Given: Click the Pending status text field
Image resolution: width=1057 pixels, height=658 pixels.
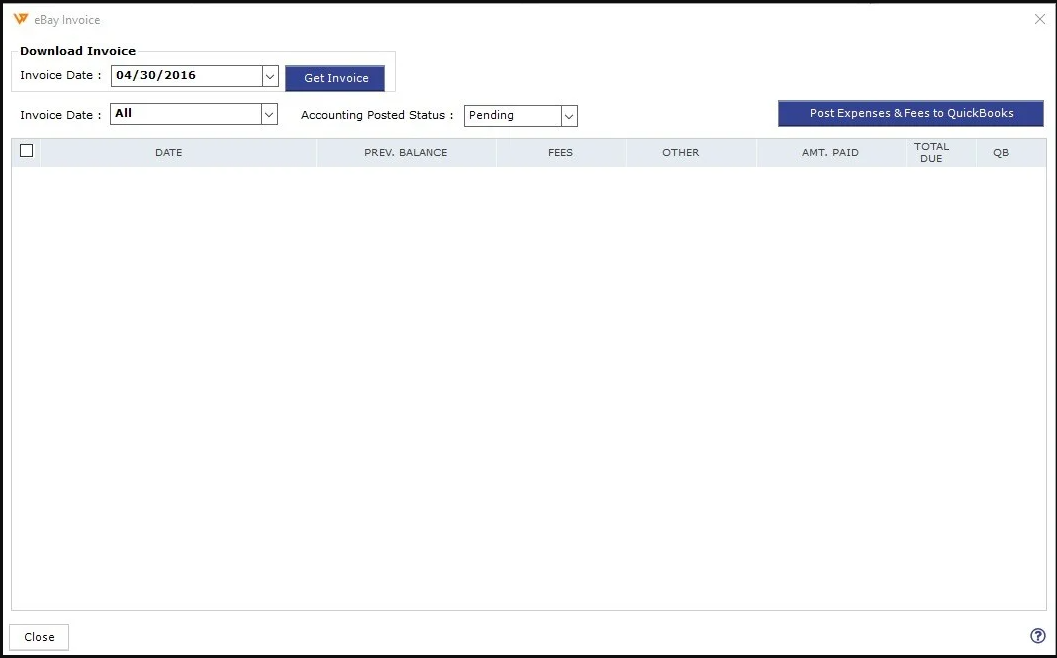Looking at the screenshot, I should 512,116.
